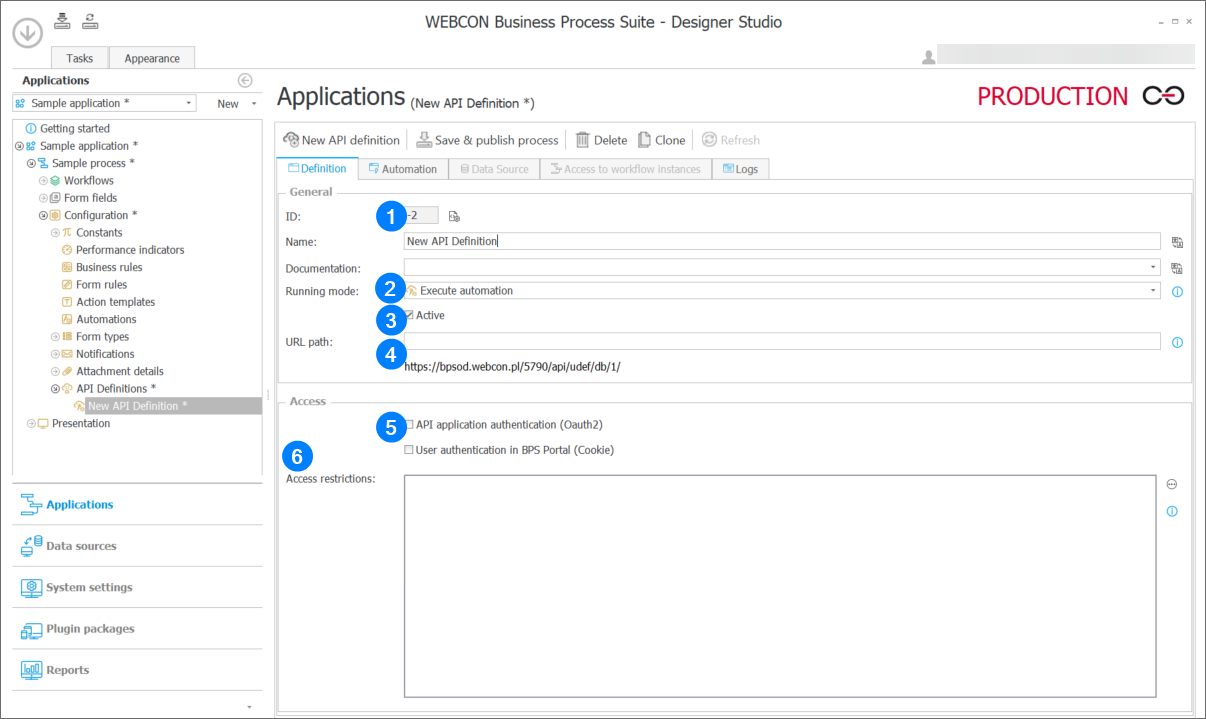Open Data sources section
The image size is (1206, 719).
80,546
